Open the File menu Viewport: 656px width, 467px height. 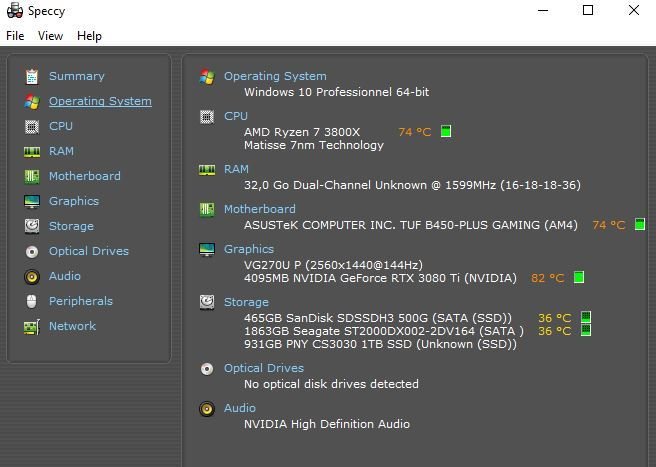15,36
